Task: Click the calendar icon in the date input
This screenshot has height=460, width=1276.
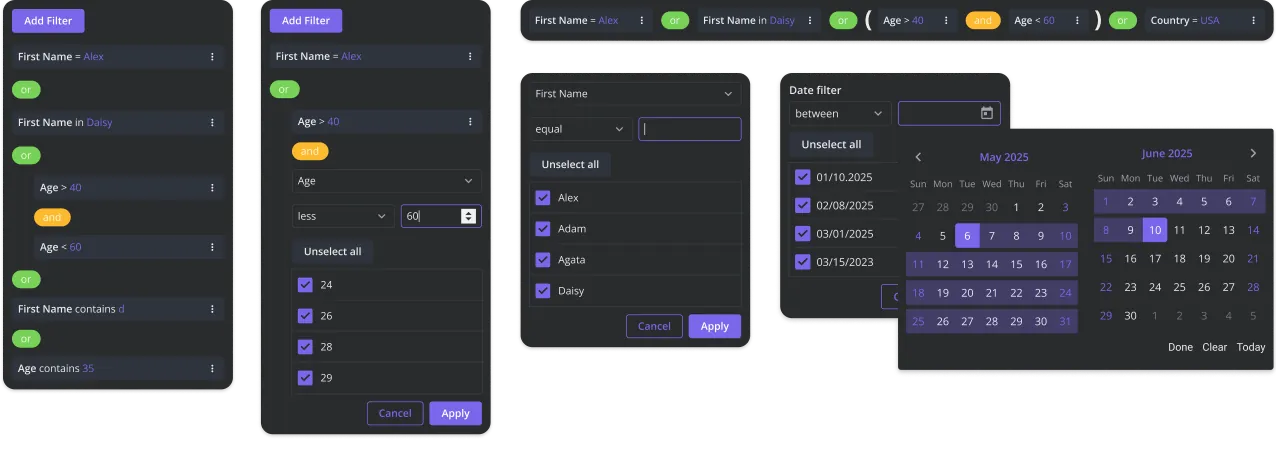Action: pyautogui.click(x=986, y=113)
